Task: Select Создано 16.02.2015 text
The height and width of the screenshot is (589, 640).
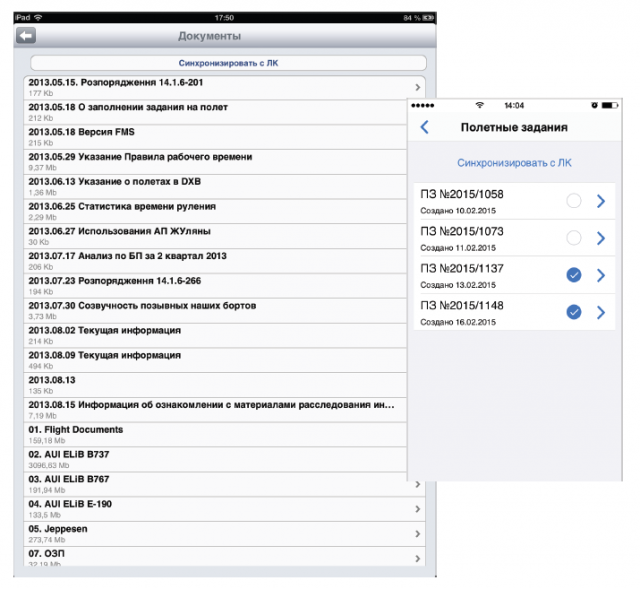Action: (458, 322)
